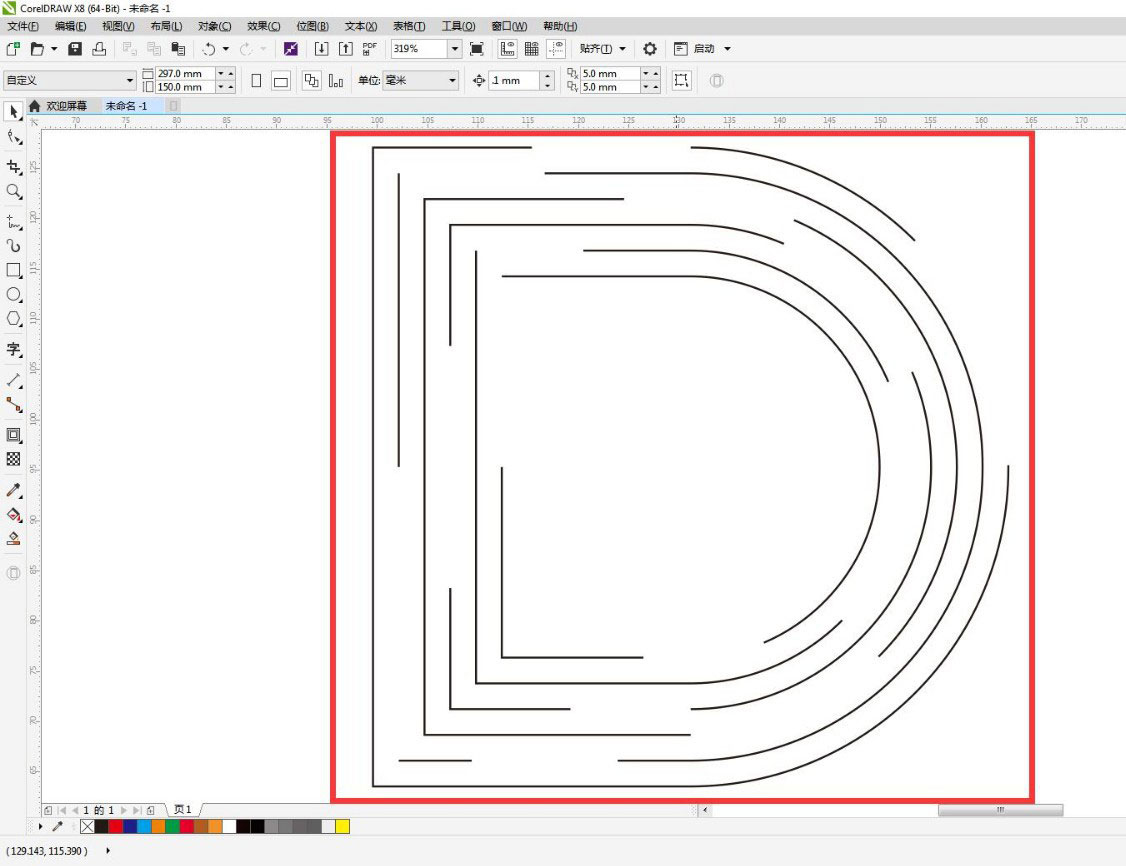Toggle portrait page orientation
This screenshot has width=1126, height=866.
[255, 80]
